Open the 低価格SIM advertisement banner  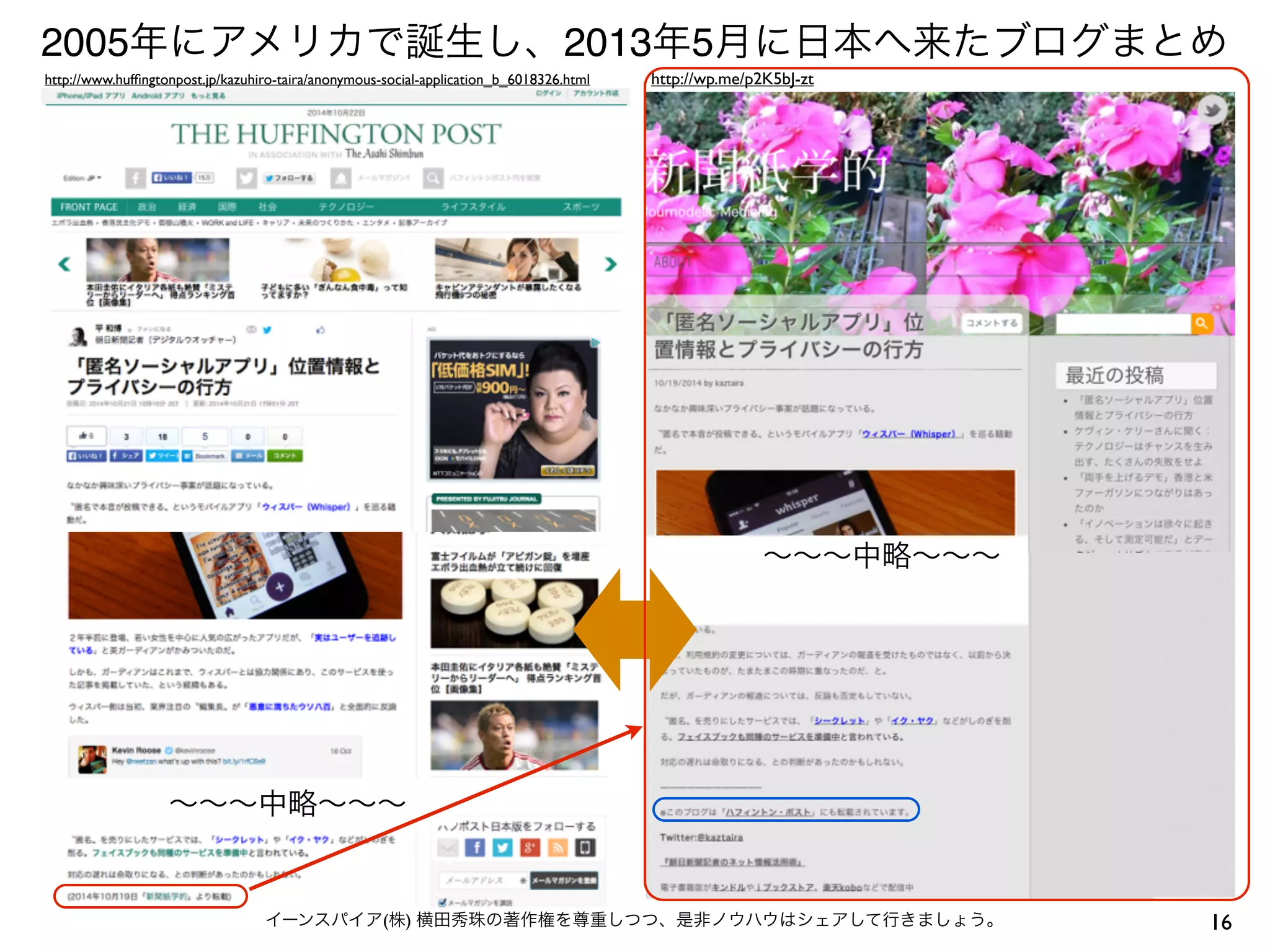click(x=513, y=409)
